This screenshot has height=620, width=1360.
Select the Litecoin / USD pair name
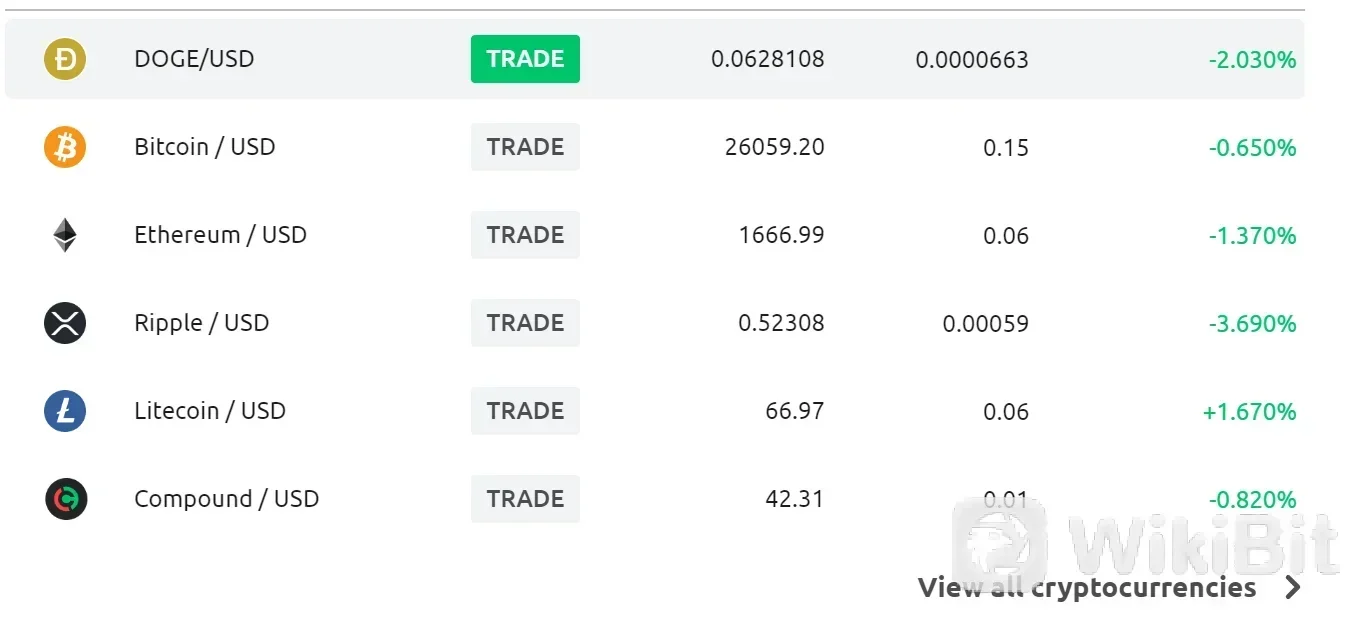(x=210, y=411)
